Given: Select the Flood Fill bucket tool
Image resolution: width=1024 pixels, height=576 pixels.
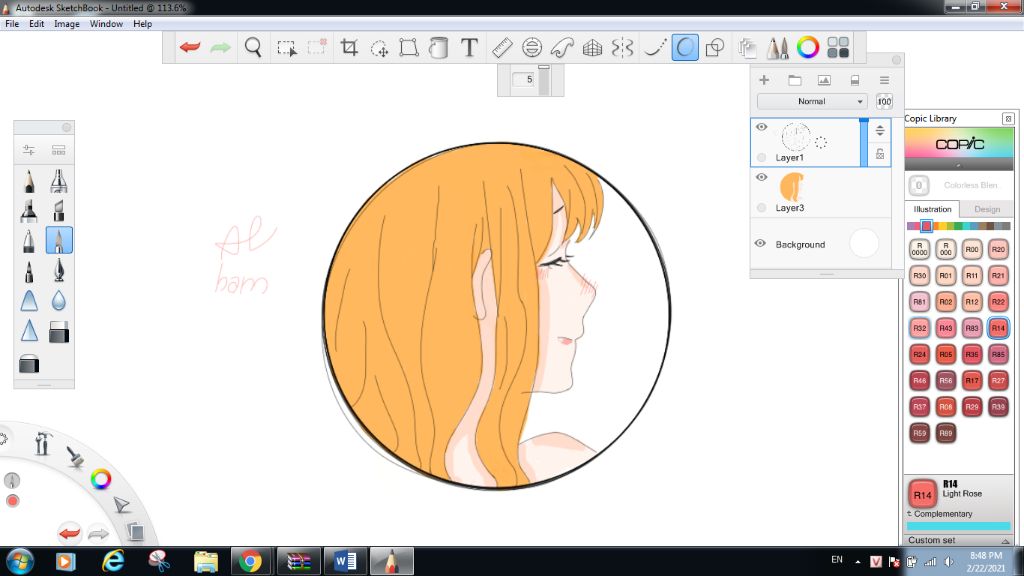Looking at the screenshot, I should click(x=439, y=48).
